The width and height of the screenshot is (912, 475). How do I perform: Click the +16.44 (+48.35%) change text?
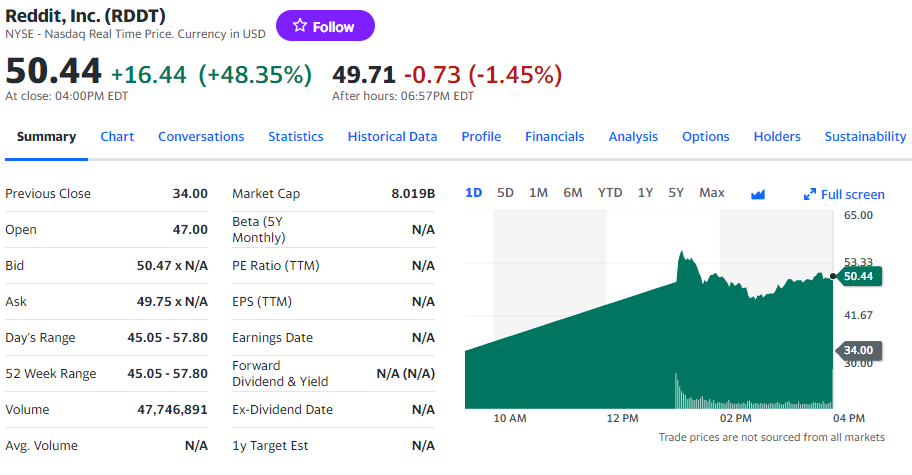tap(212, 75)
